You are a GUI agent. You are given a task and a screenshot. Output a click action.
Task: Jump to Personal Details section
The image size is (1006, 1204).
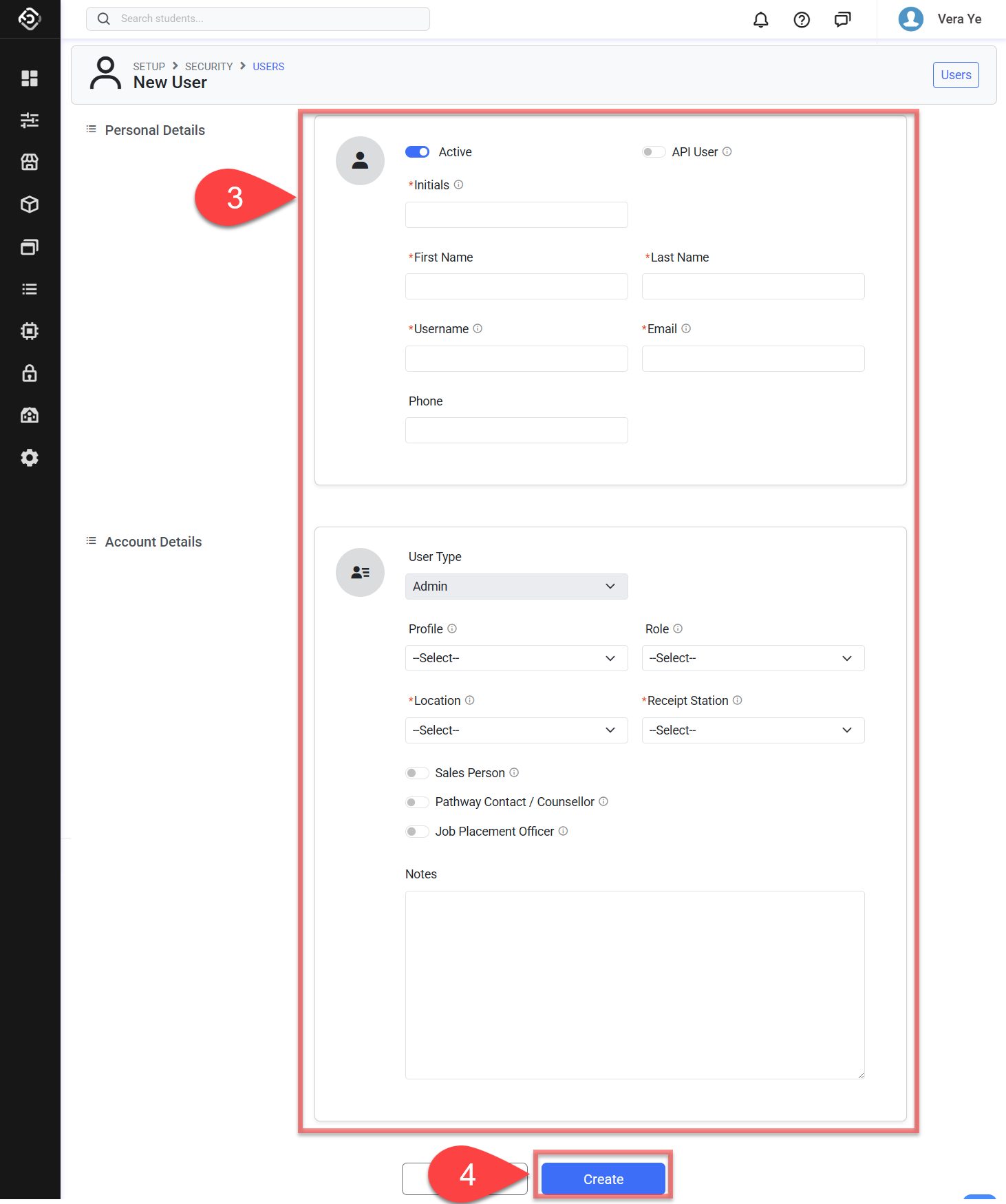(x=155, y=130)
